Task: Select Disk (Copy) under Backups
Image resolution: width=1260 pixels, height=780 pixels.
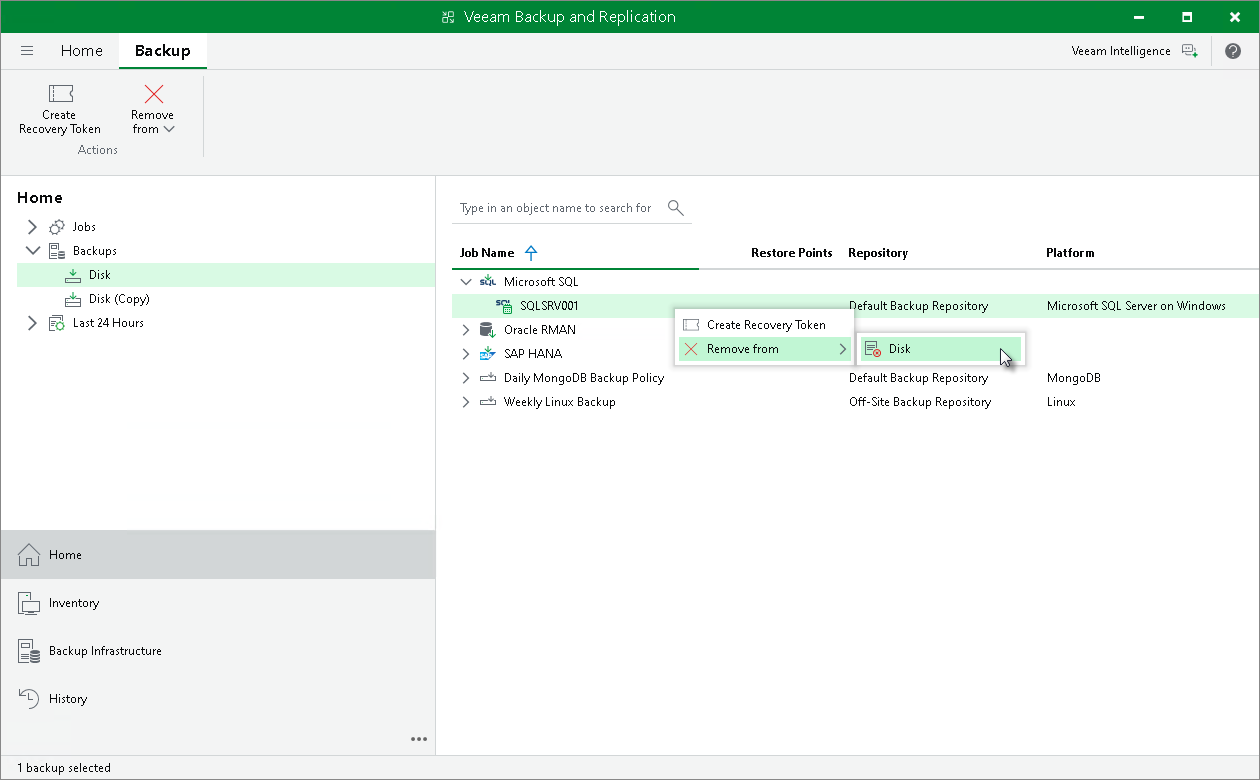Action: click(x=119, y=299)
